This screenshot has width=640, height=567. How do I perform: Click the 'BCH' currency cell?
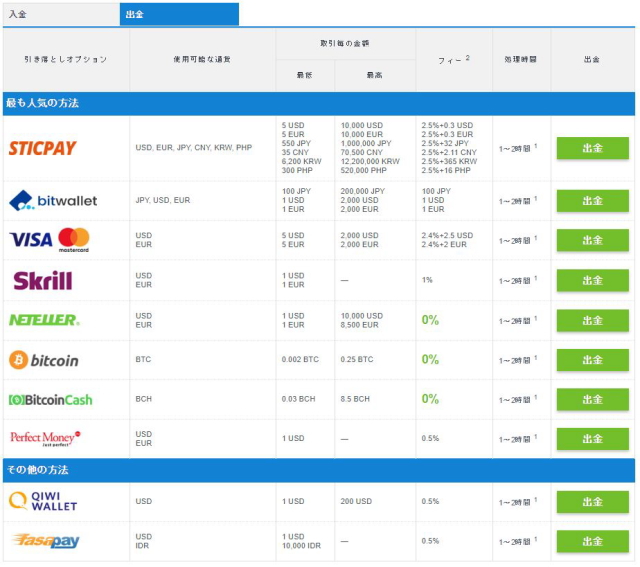[144, 399]
